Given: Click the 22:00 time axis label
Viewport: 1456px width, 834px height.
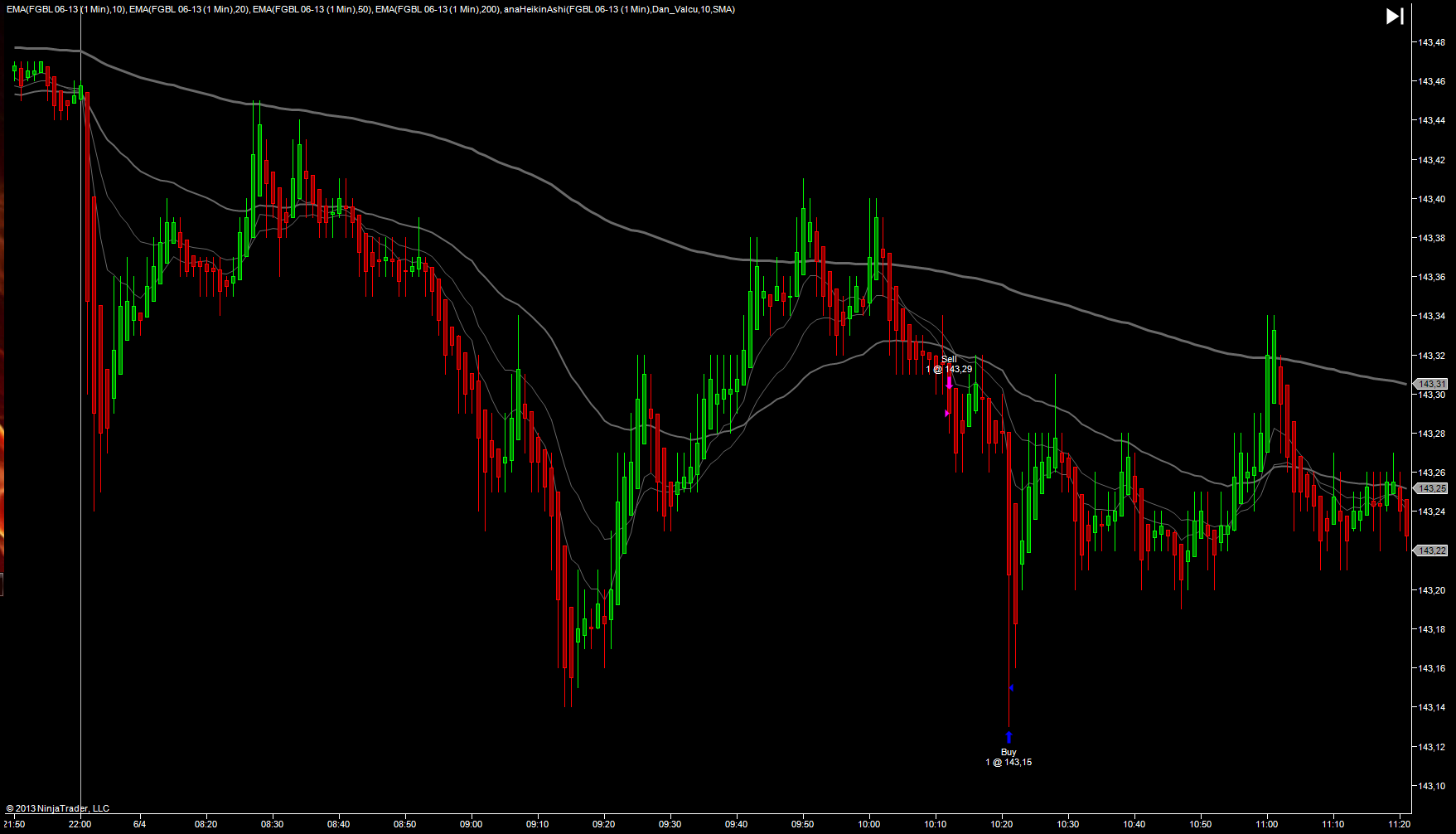Looking at the screenshot, I should tap(80, 824).
